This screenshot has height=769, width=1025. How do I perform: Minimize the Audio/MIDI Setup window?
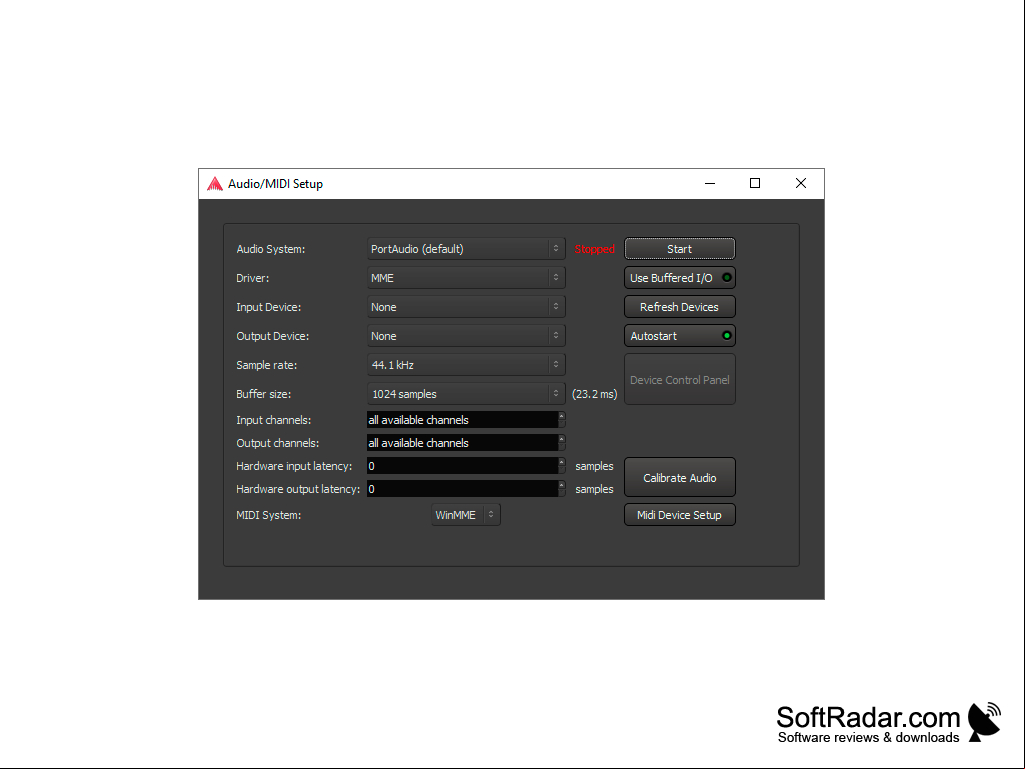(710, 184)
